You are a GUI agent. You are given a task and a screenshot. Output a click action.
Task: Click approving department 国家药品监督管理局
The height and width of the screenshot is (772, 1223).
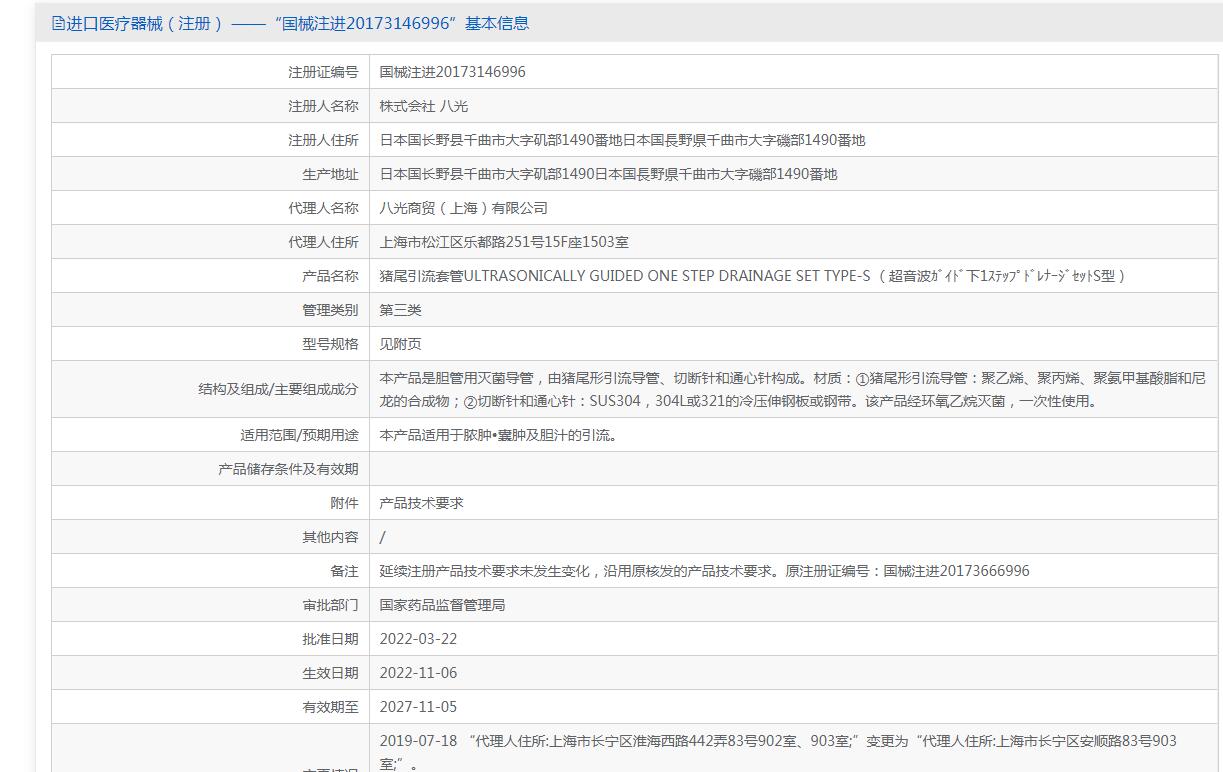click(442, 605)
